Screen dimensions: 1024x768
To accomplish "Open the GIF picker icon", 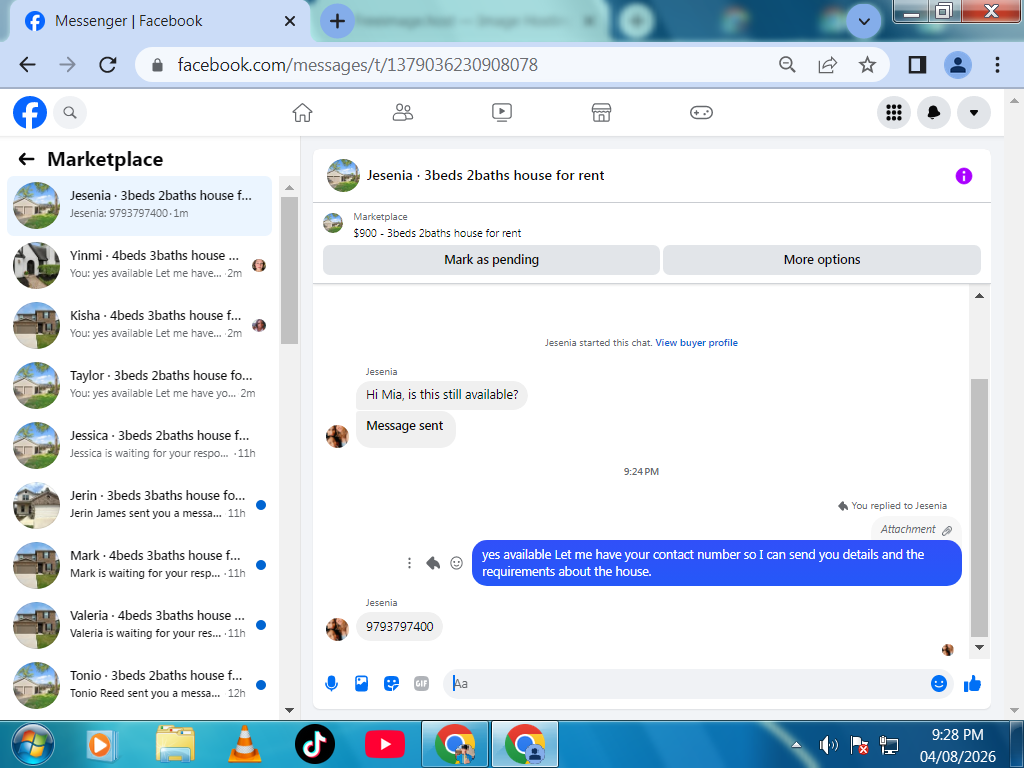I will [421, 684].
